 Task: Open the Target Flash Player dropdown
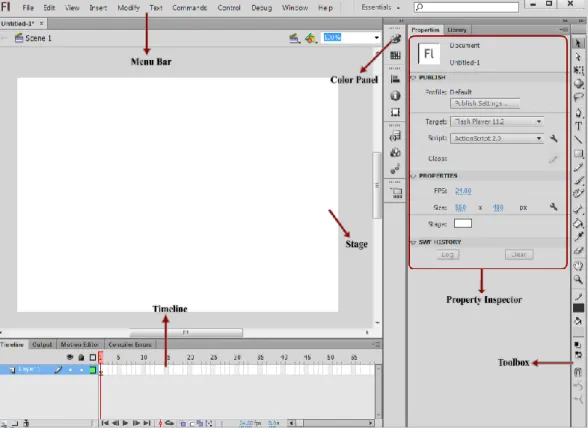tap(496, 122)
